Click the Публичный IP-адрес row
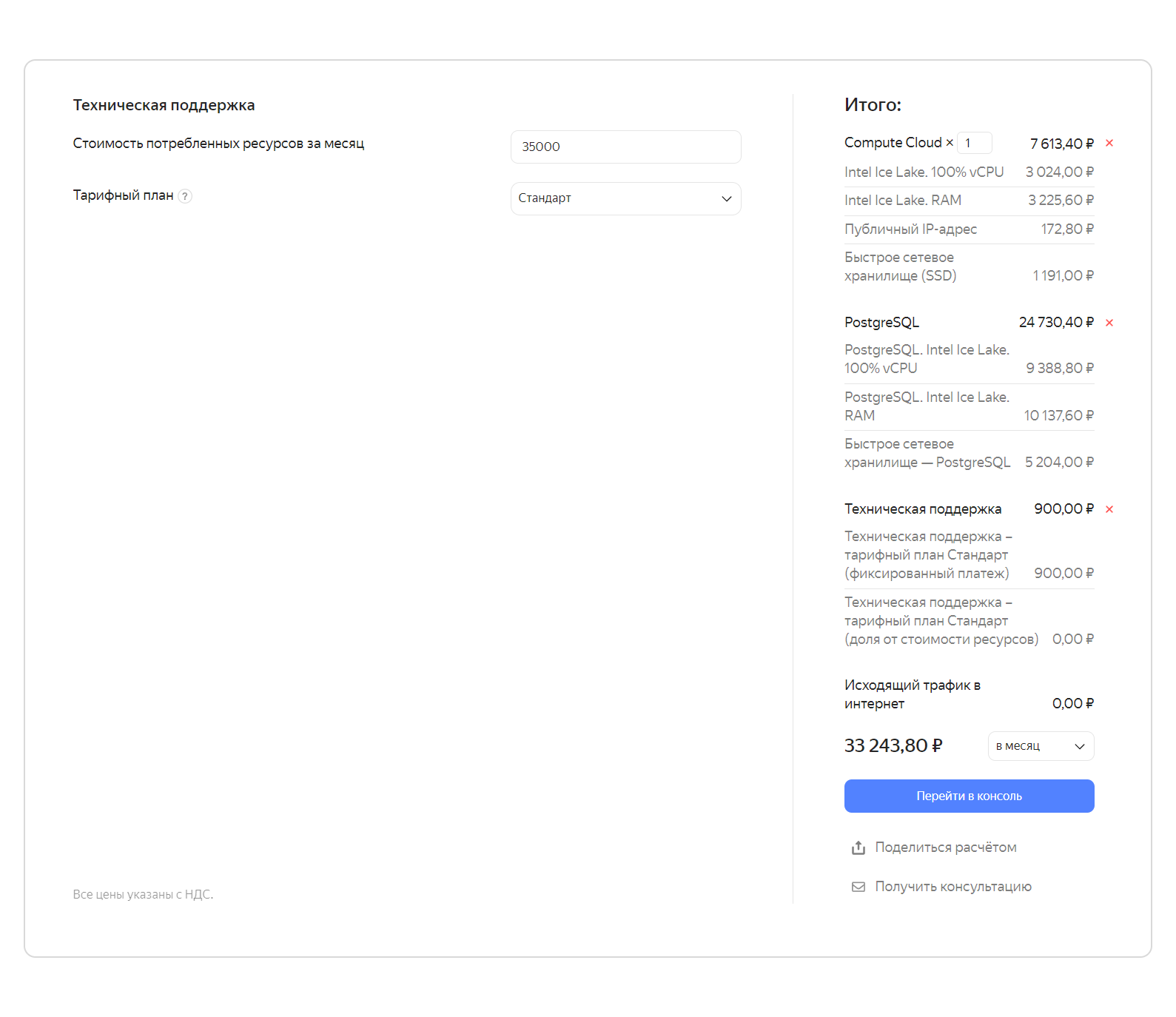 pos(969,229)
